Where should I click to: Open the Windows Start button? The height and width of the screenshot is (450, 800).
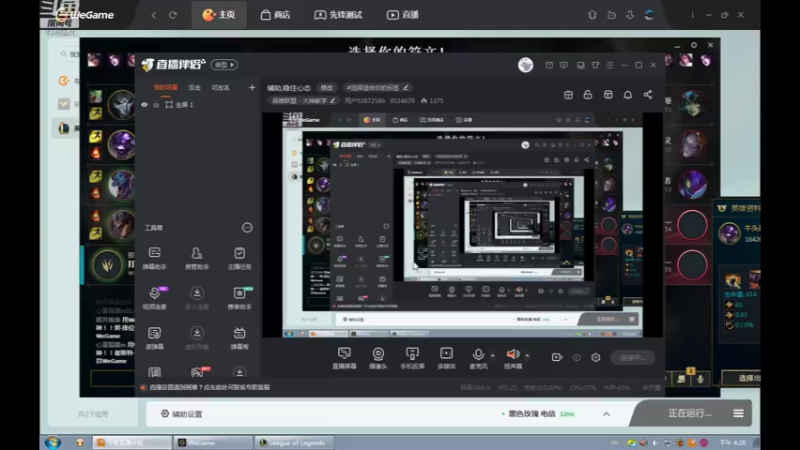pos(53,442)
